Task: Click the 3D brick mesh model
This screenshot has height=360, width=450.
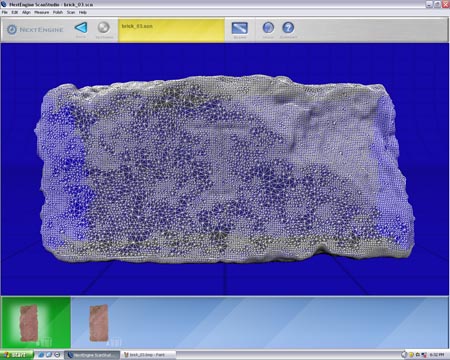Action: (225, 168)
